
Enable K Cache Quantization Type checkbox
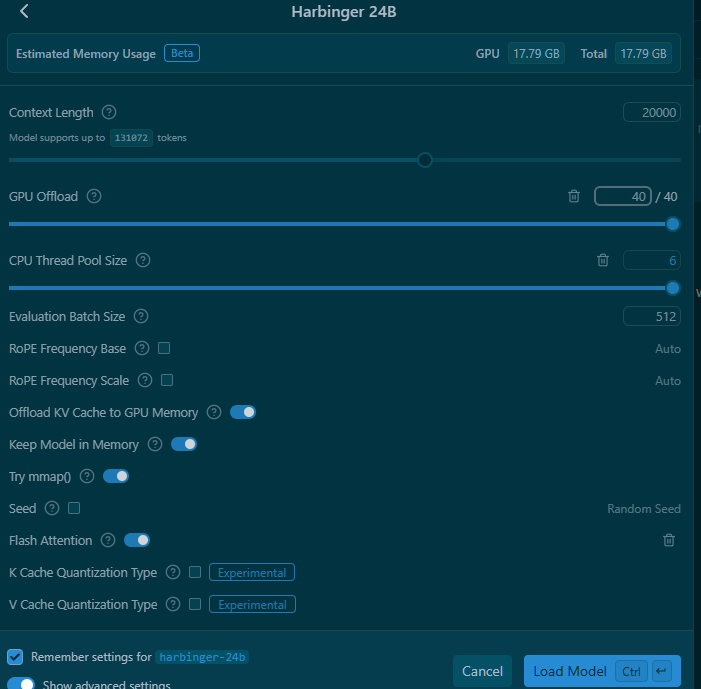click(x=195, y=572)
